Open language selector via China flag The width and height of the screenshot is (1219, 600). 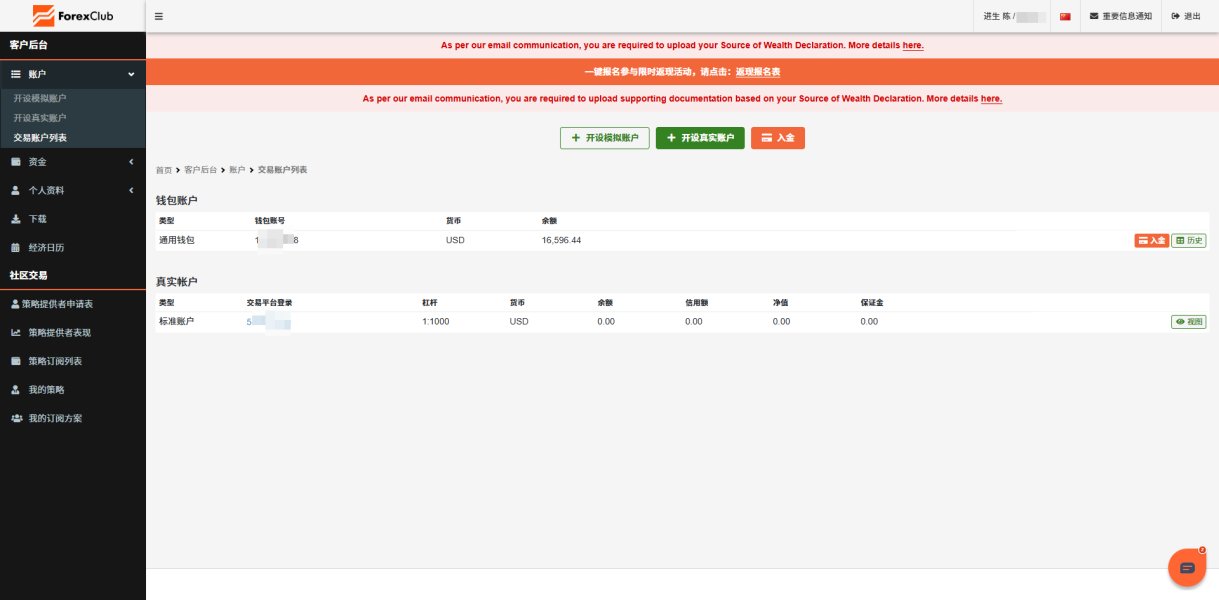[x=1065, y=16]
